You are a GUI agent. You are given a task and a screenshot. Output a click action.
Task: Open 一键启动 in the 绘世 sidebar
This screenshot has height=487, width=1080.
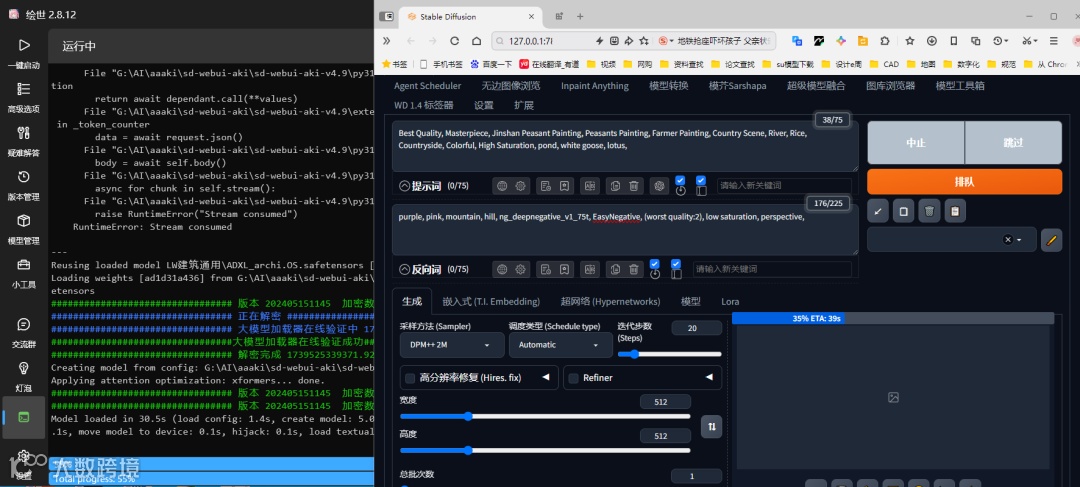(23, 54)
